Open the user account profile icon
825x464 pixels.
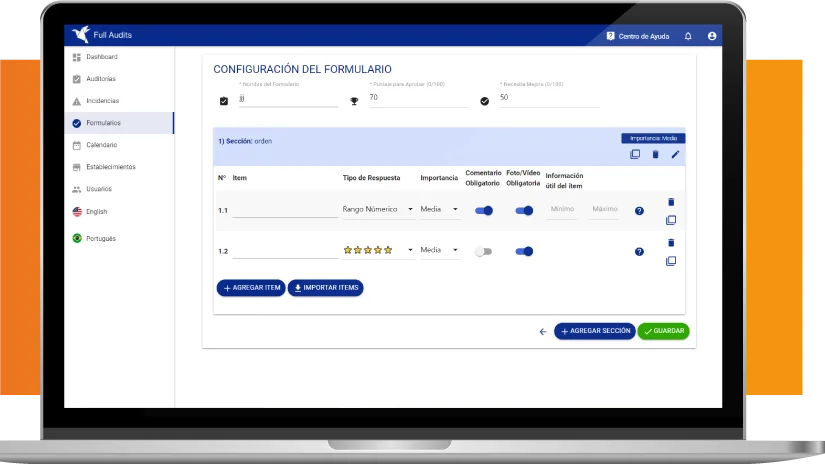tap(712, 36)
